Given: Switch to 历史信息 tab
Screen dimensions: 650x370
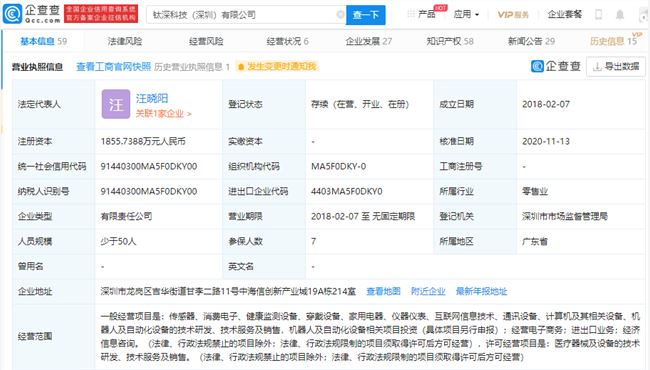Looking at the screenshot, I should pyautogui.click(x=613, y=41).
